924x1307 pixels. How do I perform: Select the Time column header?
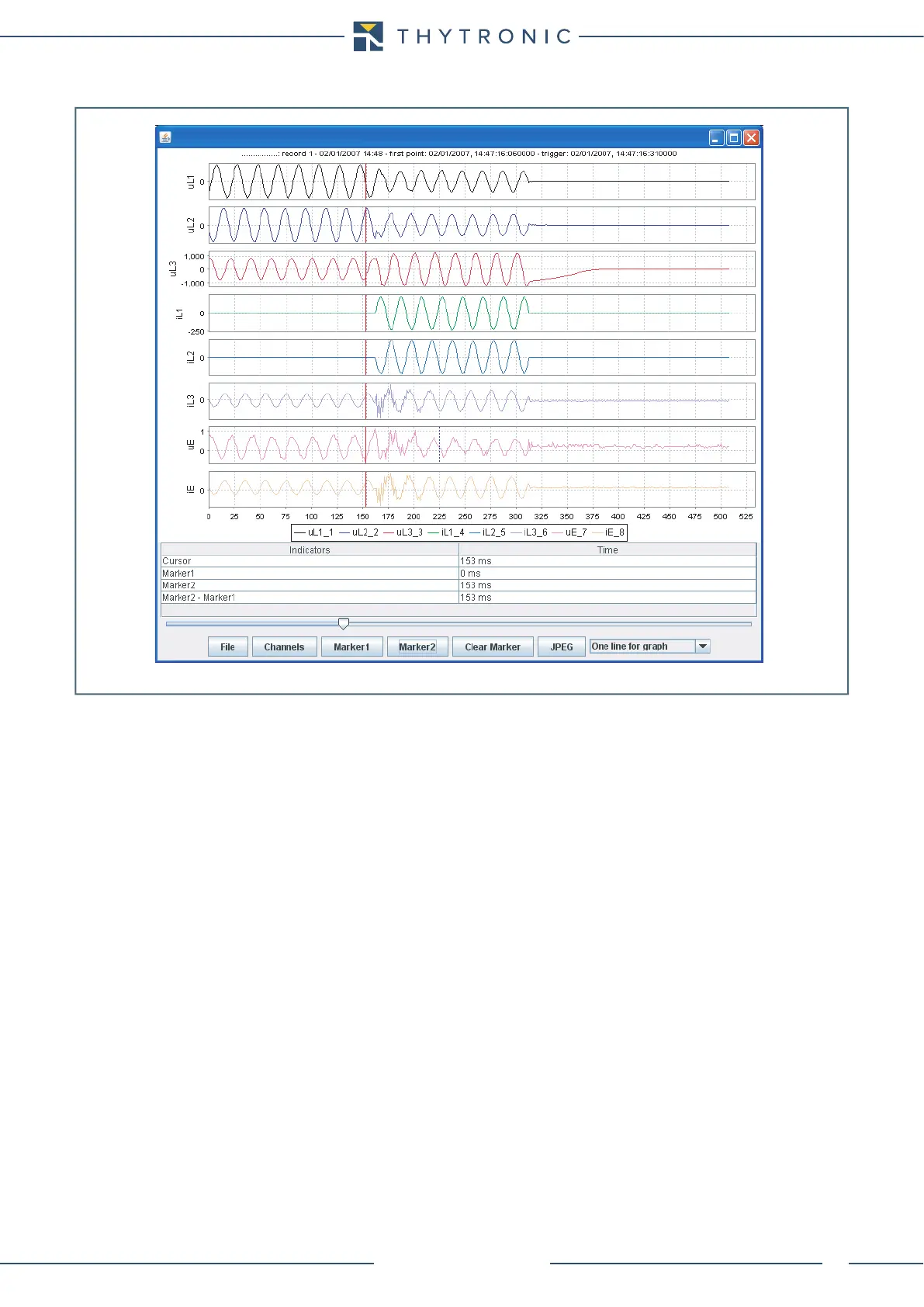607,549
